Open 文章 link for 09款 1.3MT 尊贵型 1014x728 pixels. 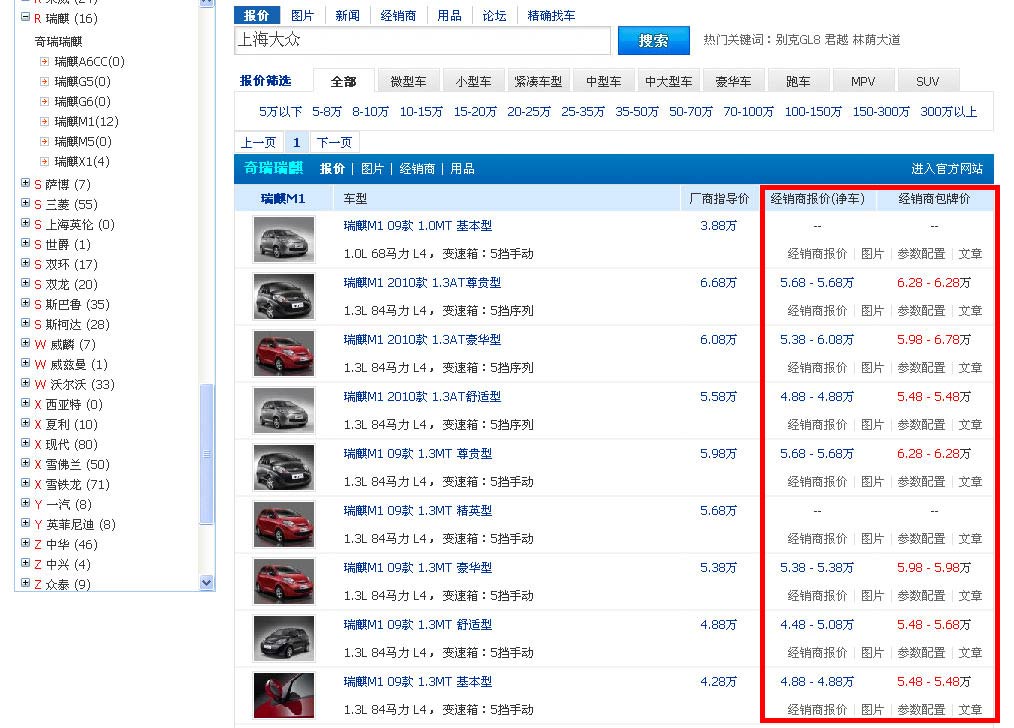pos(970,482)
